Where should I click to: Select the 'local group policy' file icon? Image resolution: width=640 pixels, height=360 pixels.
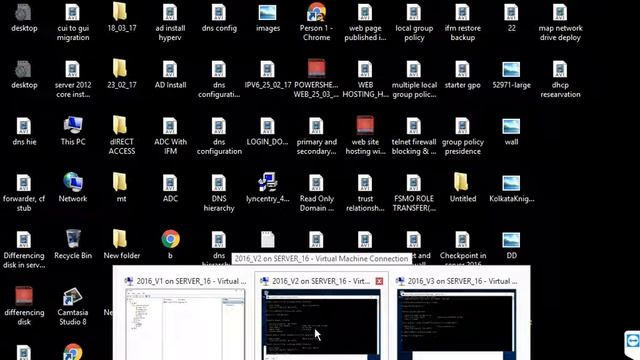click(414, 13)
